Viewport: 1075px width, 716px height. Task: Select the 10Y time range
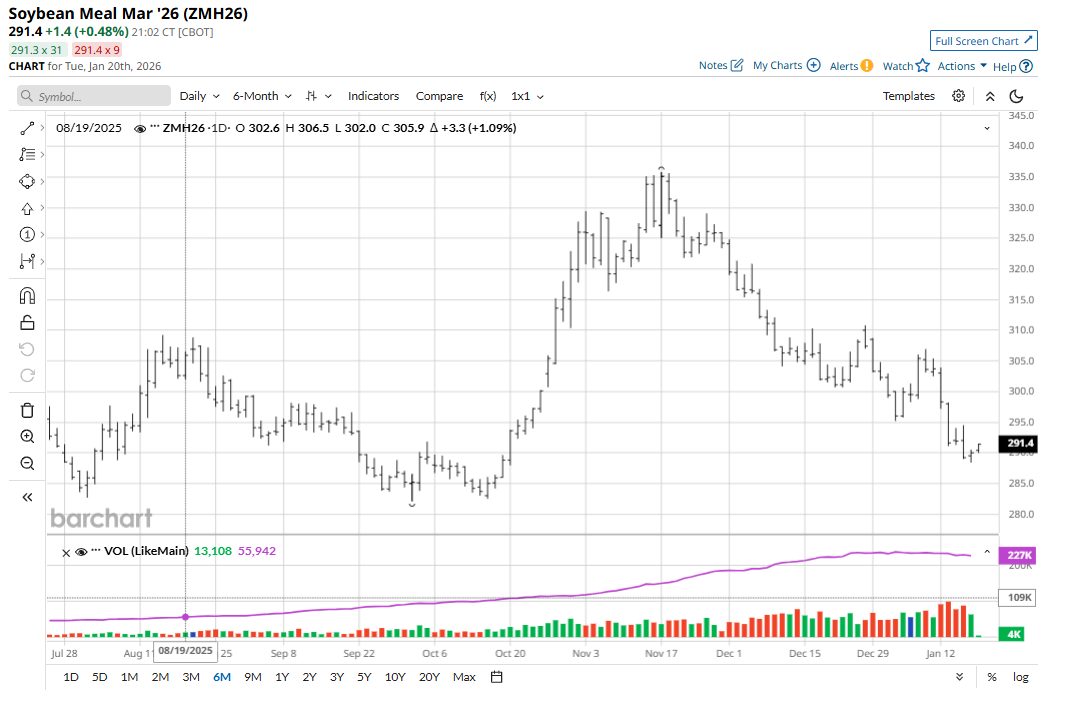395,678
